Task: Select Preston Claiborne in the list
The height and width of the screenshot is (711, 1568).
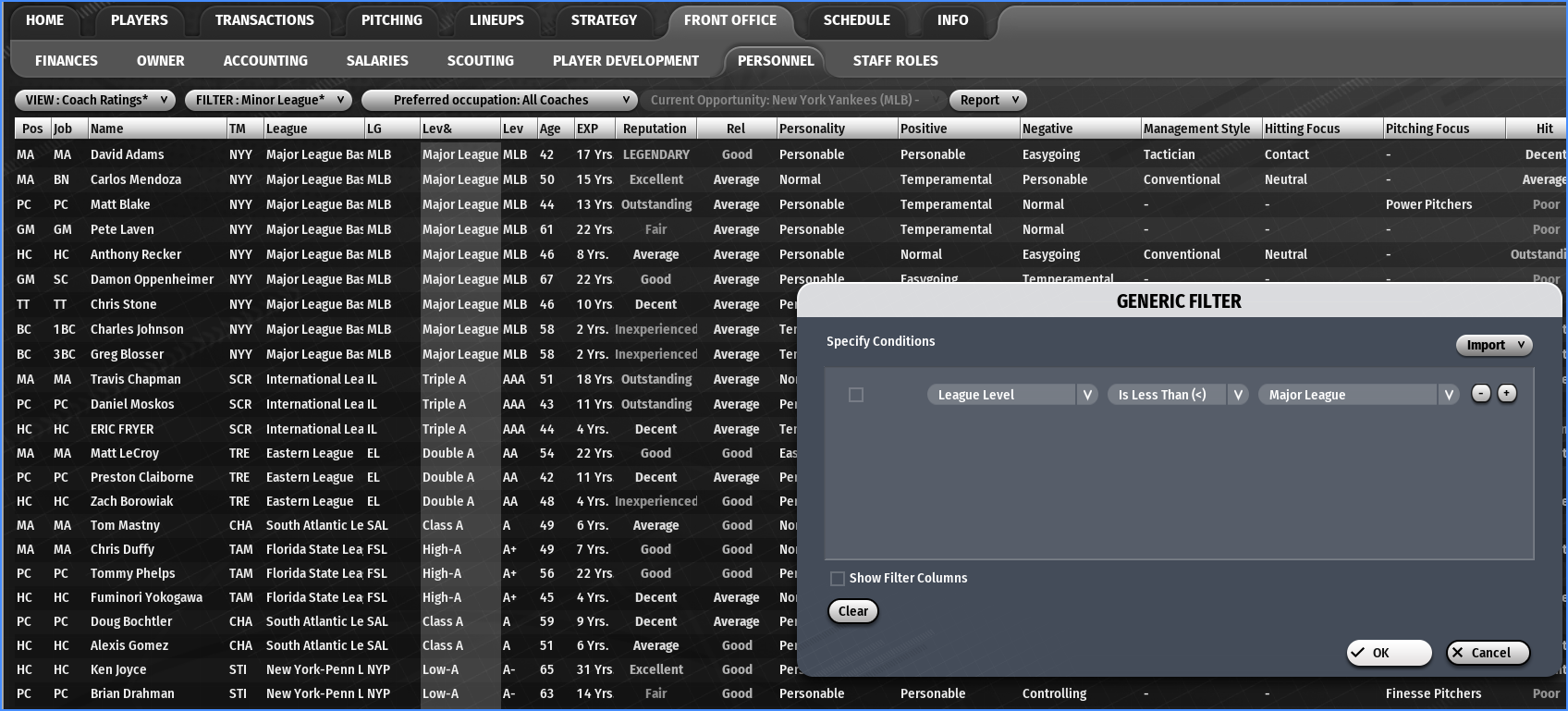Action: pos(142,477)
